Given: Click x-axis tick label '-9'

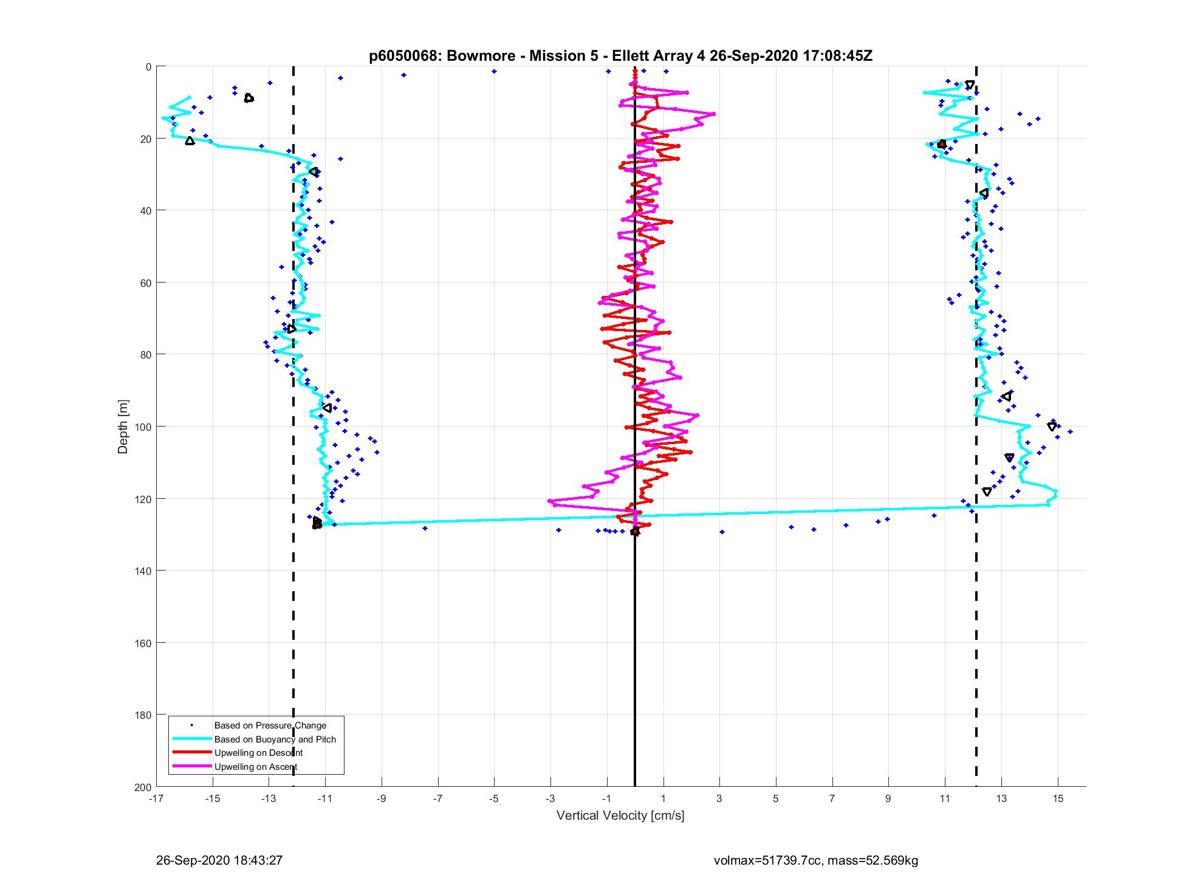Looking at the screenshot, I should point(381,799).
